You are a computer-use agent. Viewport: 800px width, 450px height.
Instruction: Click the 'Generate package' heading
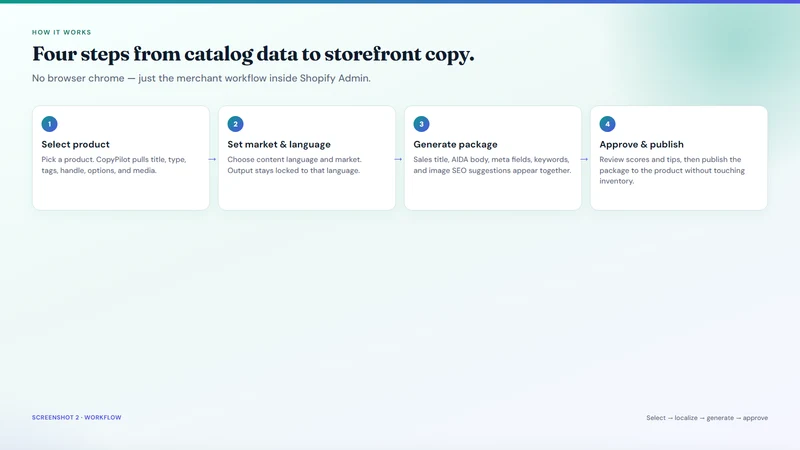(455, 144)
